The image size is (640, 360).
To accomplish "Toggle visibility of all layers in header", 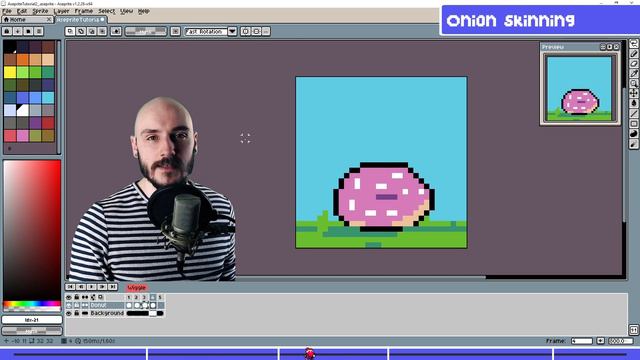I will [x=69, y=297].
